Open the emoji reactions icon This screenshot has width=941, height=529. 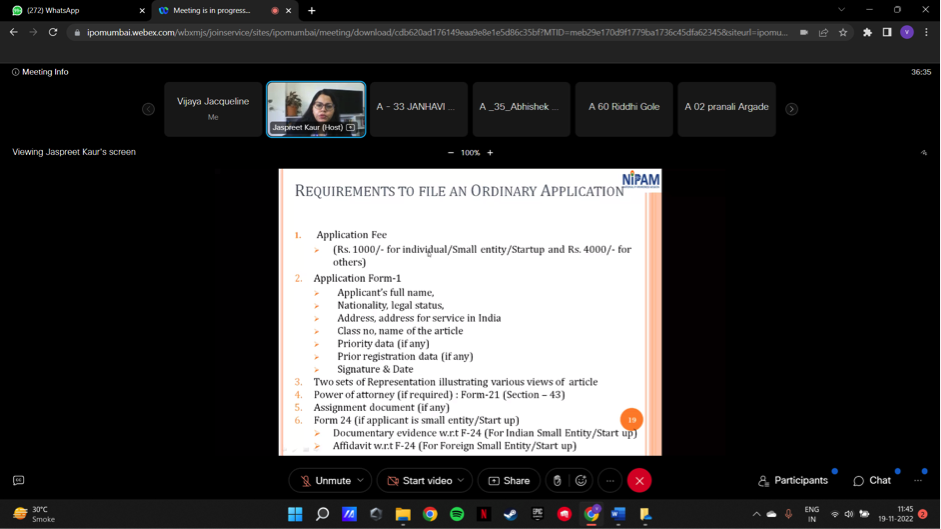pyautogui.click(x=581, y=481)
